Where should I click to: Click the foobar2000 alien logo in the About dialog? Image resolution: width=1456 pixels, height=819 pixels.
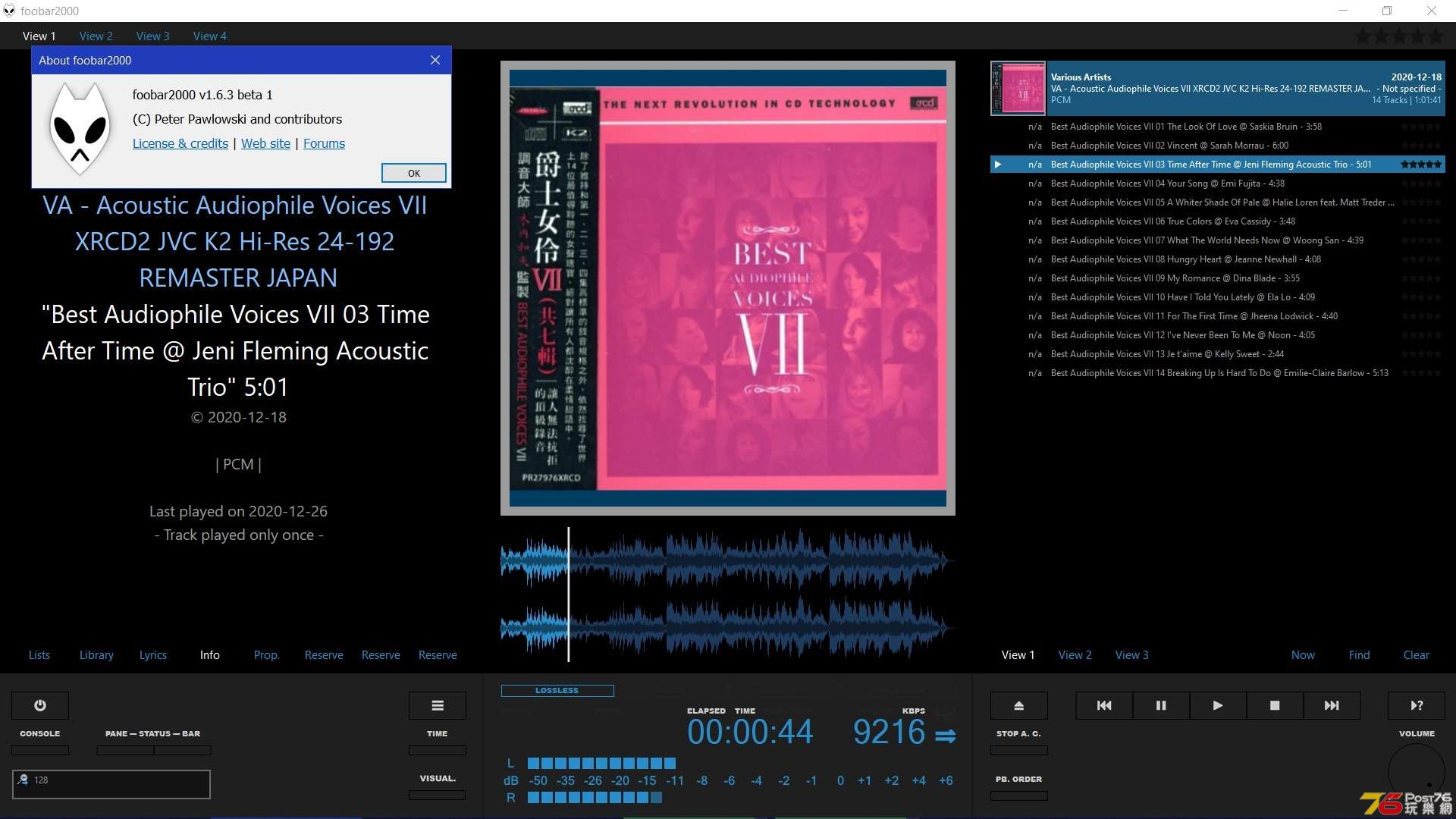80,127
